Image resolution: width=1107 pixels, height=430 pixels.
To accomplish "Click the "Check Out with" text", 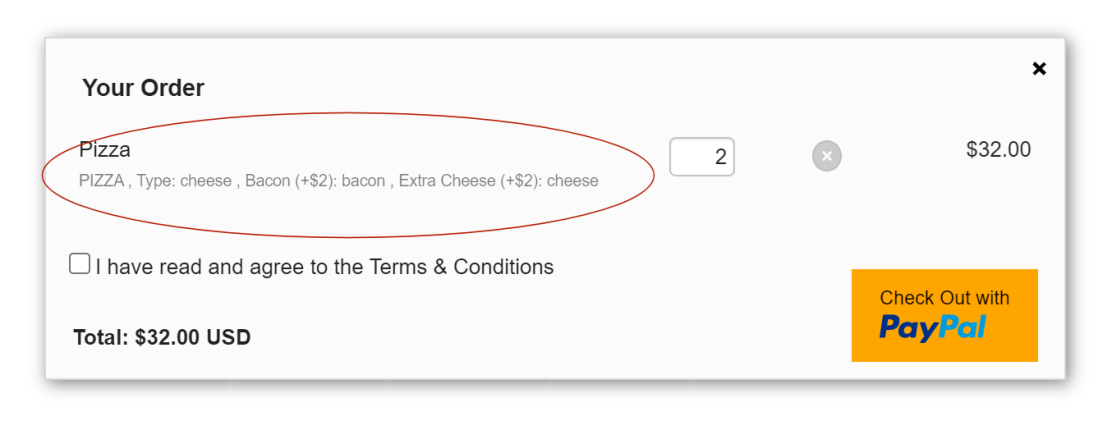I will pos(944,298).
